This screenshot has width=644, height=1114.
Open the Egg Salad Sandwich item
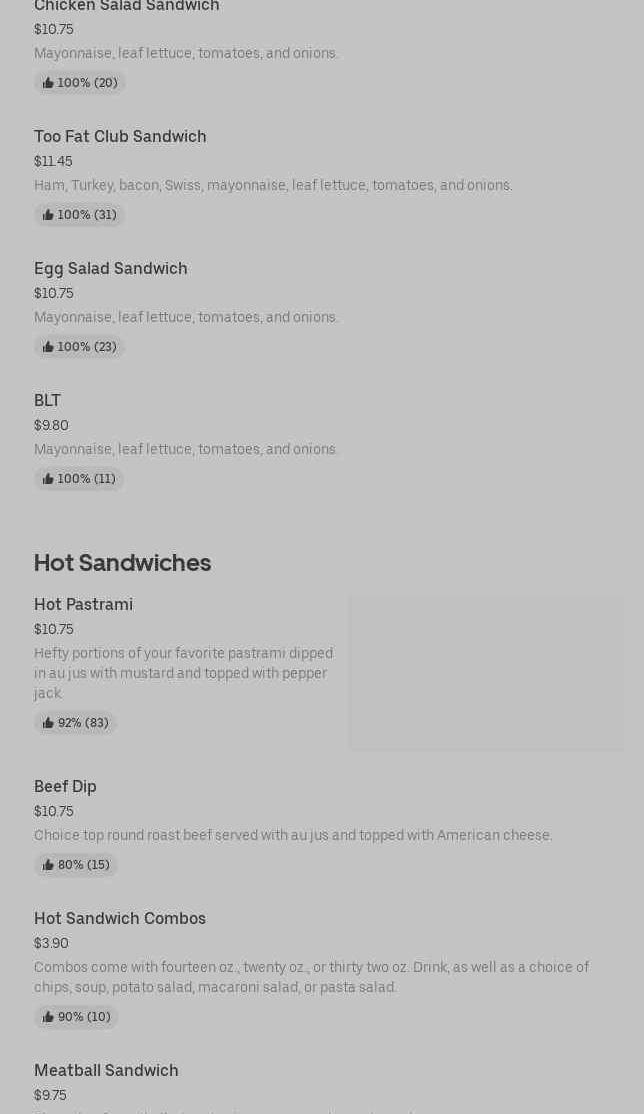pos(111,269)
